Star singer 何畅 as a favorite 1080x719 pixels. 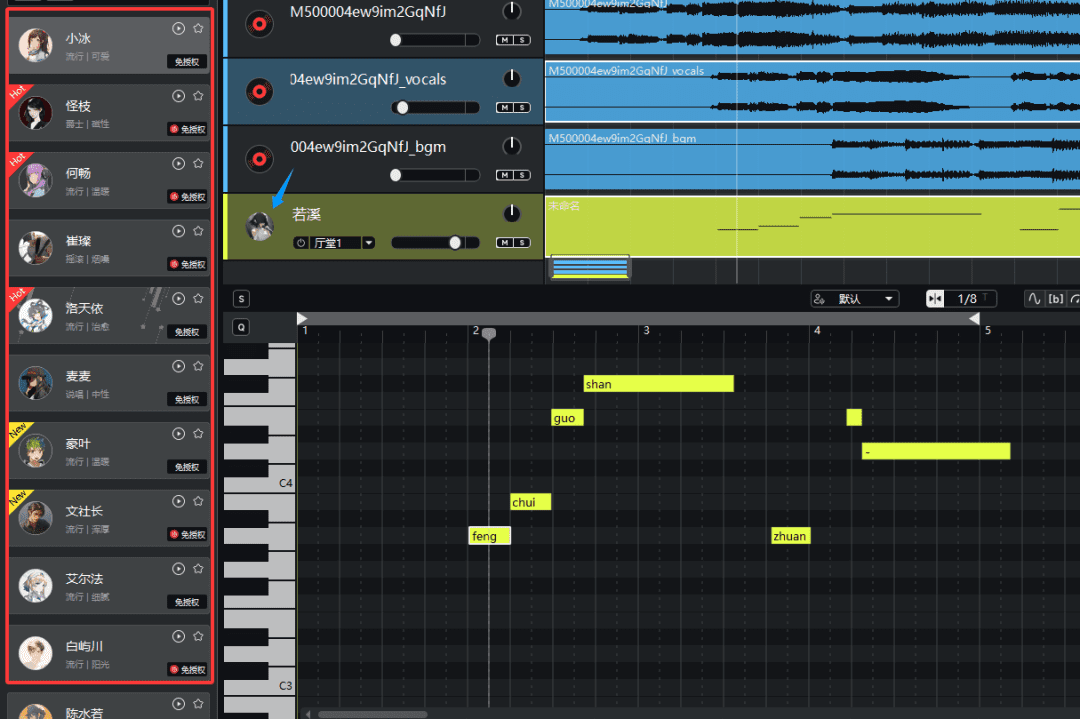pos(198,163)
